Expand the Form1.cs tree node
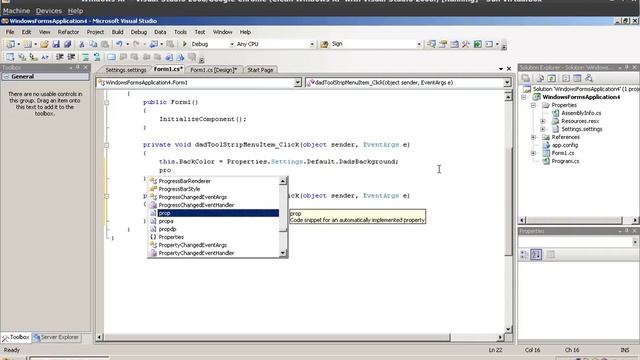 click(533, 153)
